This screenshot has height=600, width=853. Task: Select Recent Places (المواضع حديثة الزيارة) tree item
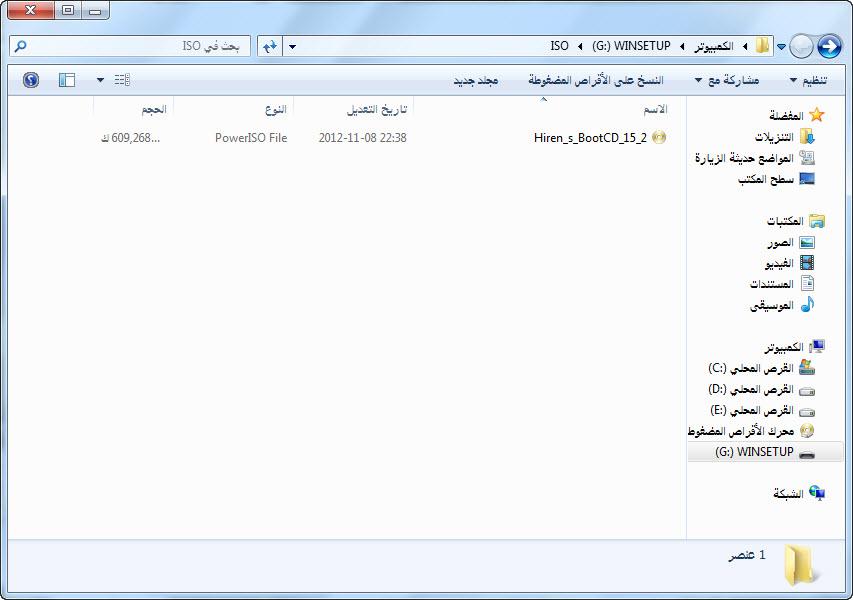[x=744, y=158]
